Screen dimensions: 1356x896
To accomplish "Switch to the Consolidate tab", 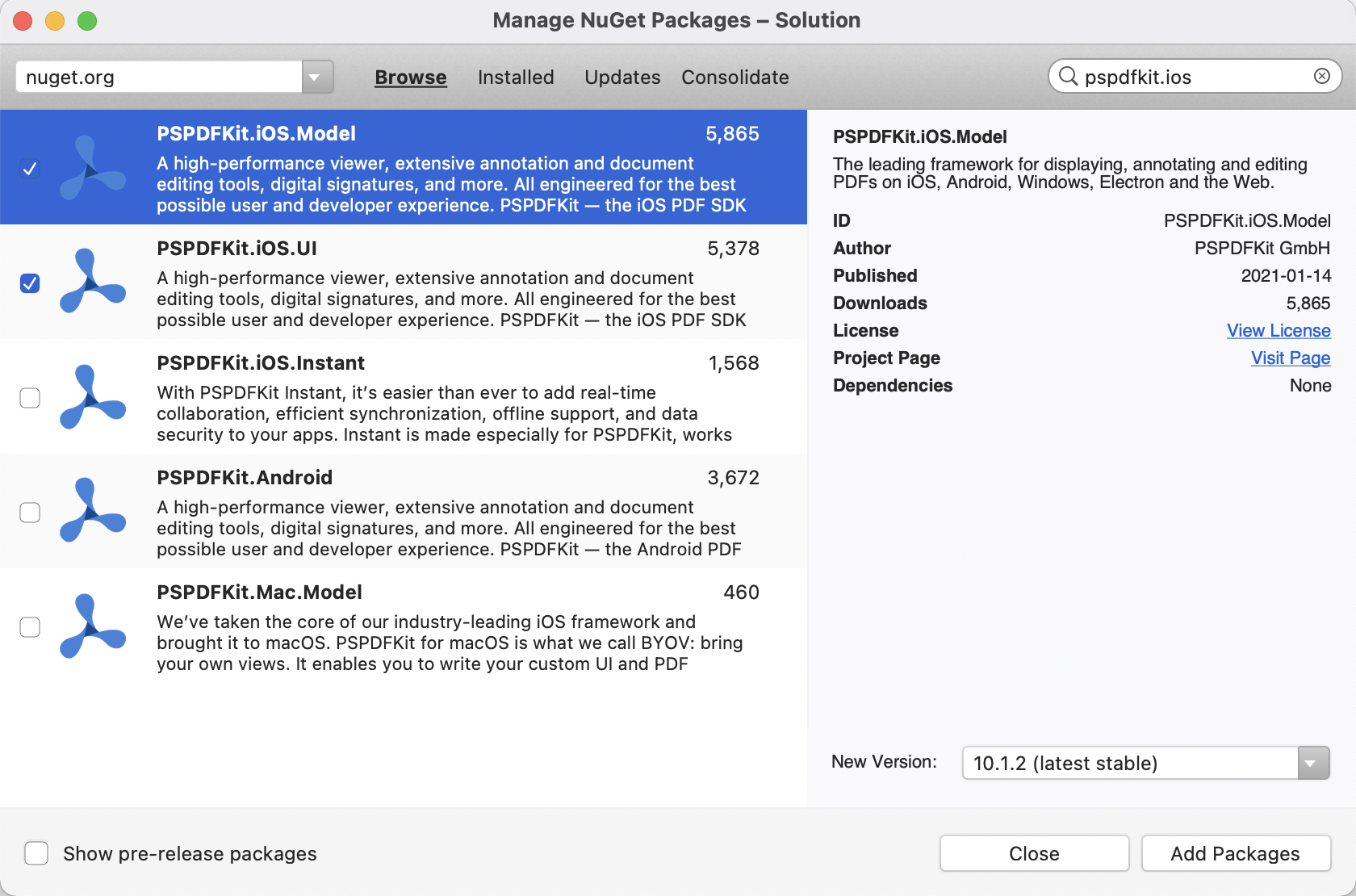I will [735, 77].
